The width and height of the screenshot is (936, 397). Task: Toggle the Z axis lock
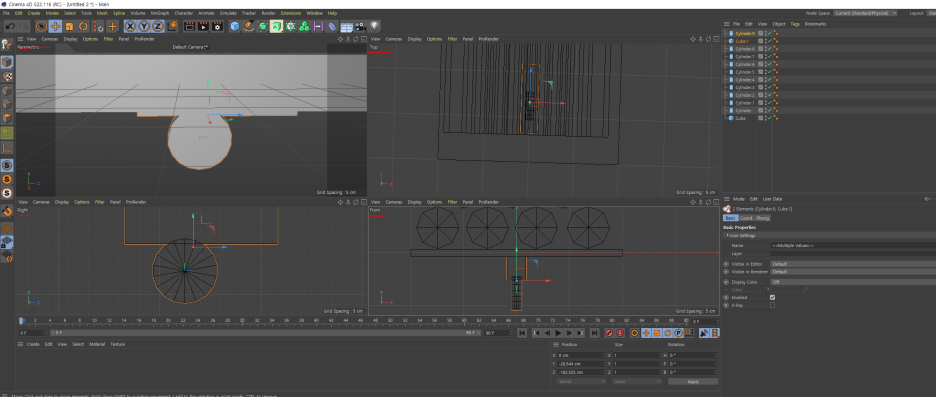click(x=158, y=26)
